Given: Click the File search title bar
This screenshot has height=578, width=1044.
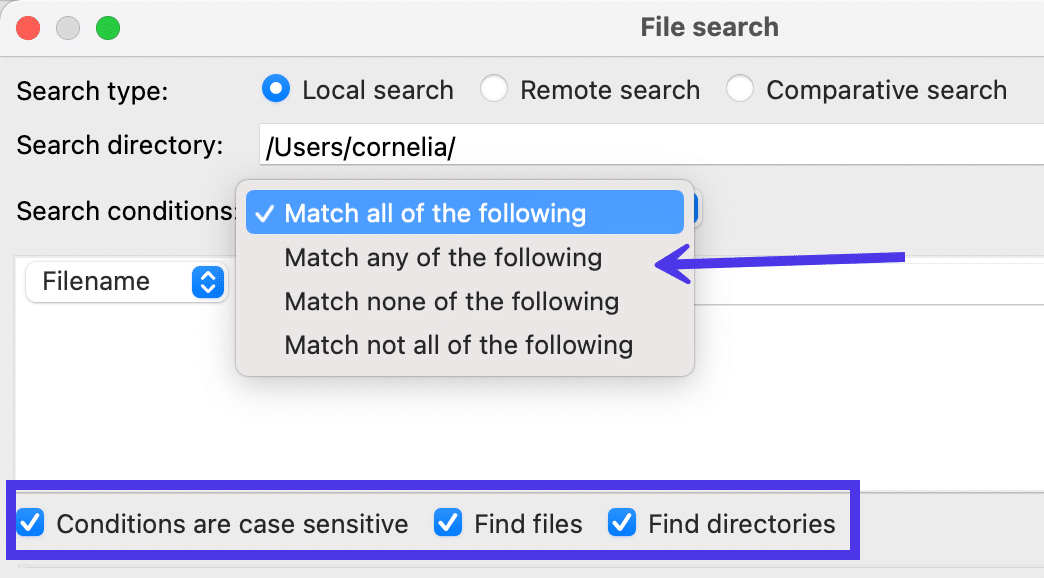Looking at the screenshot, I should (x=710, y=27).
